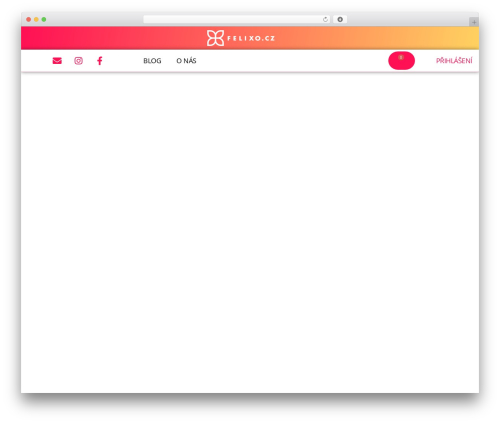Open the Facebook icon link
500x423 pixels.
(99, 61)
